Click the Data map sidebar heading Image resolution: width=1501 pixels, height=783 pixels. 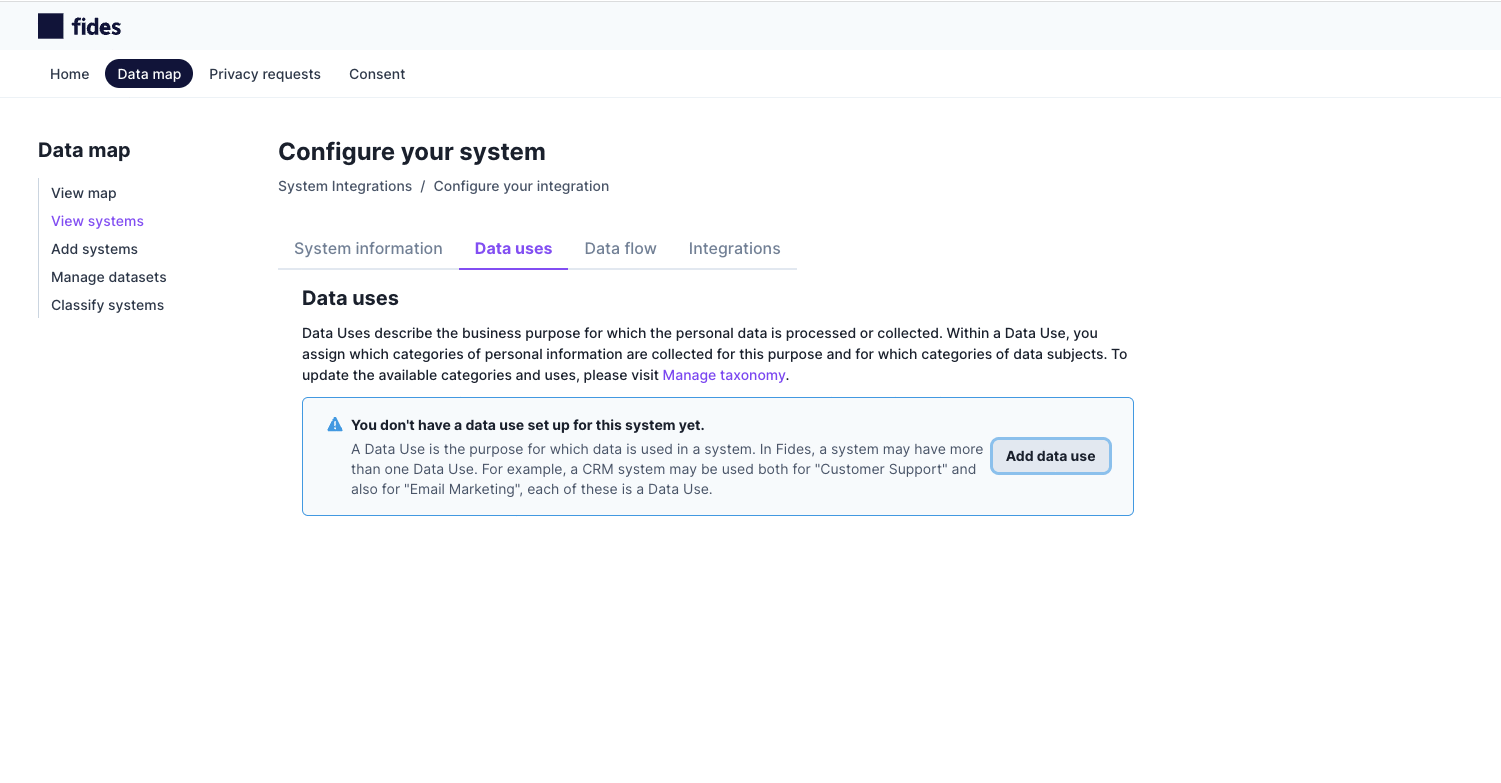tap(84, 150)
